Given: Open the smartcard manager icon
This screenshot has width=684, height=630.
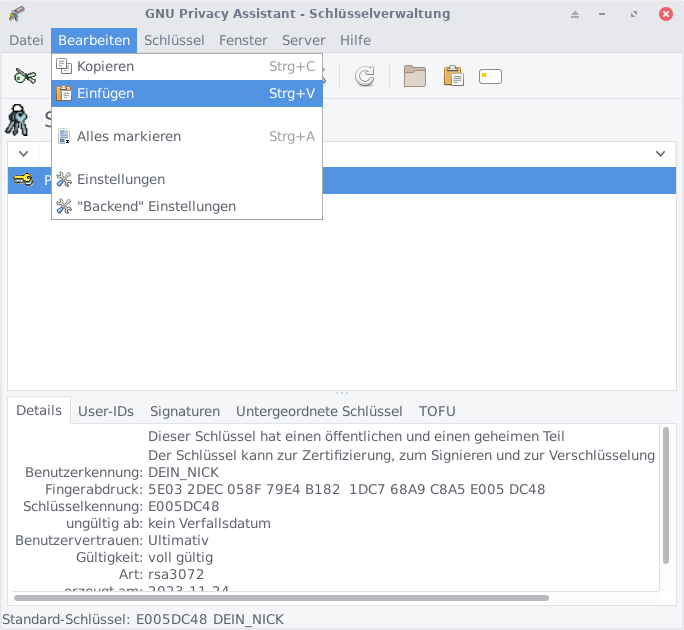Looking at the screenshot, I should [490, 77].
